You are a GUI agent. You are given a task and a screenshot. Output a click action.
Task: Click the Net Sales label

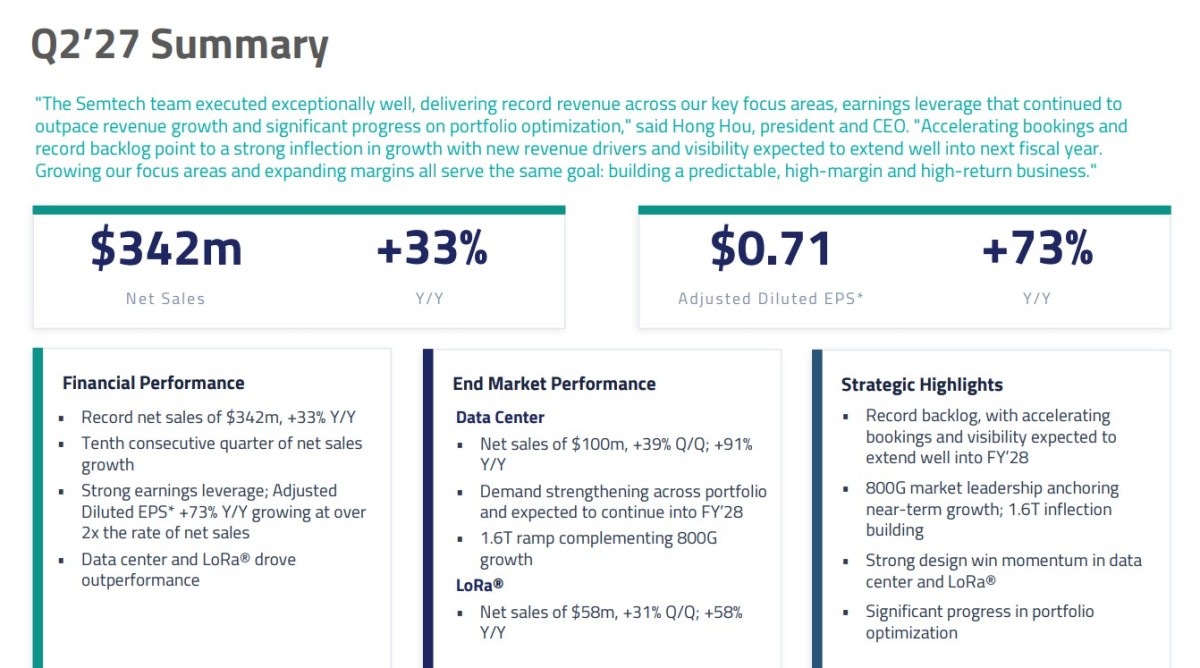pyautogui.click(x=165, y=298)
